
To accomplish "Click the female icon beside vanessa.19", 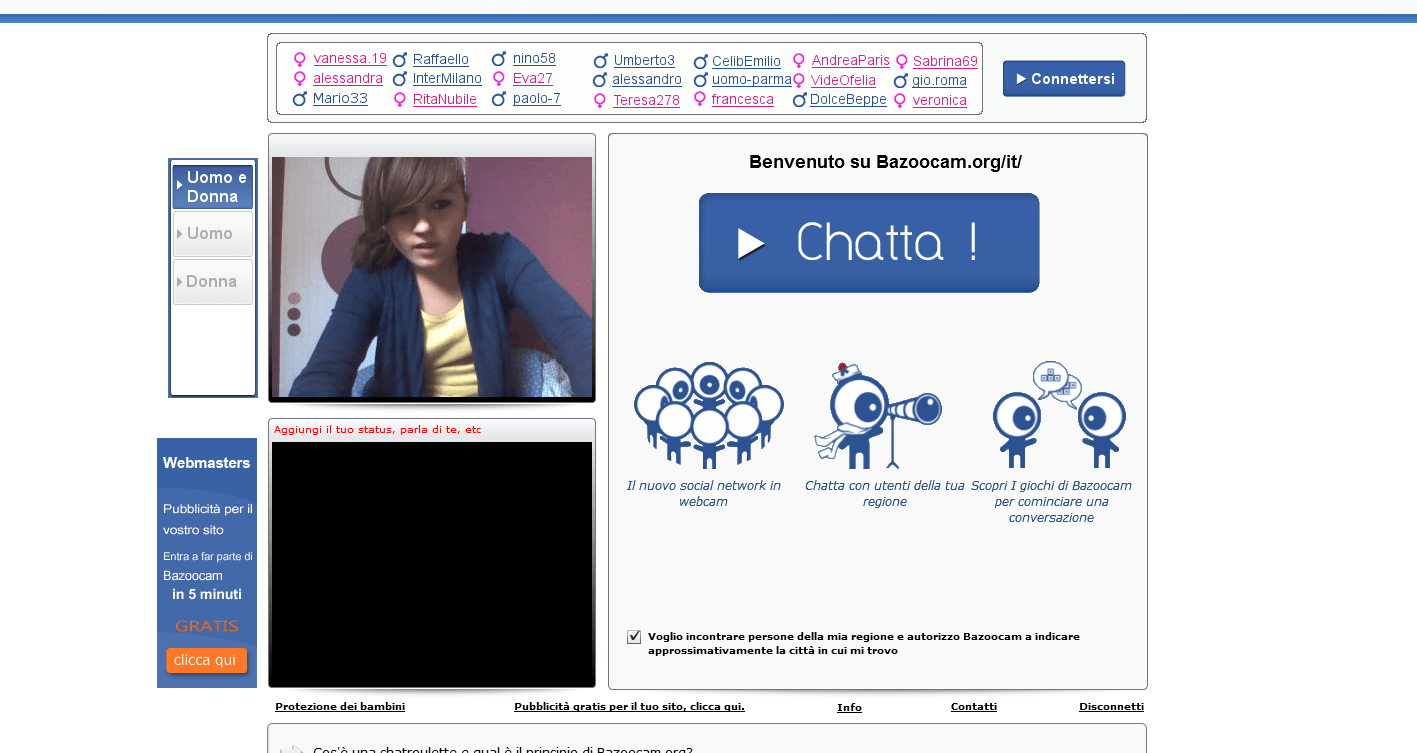I will [x=299, y=59].
